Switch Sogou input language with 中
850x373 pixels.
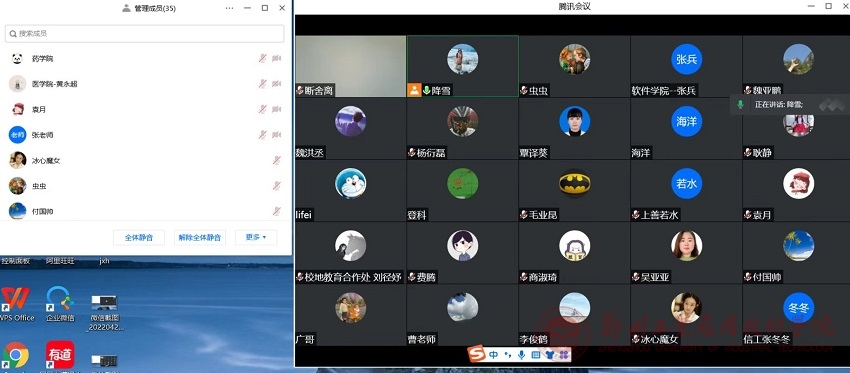pyautogui.click(x=493, y=355)
